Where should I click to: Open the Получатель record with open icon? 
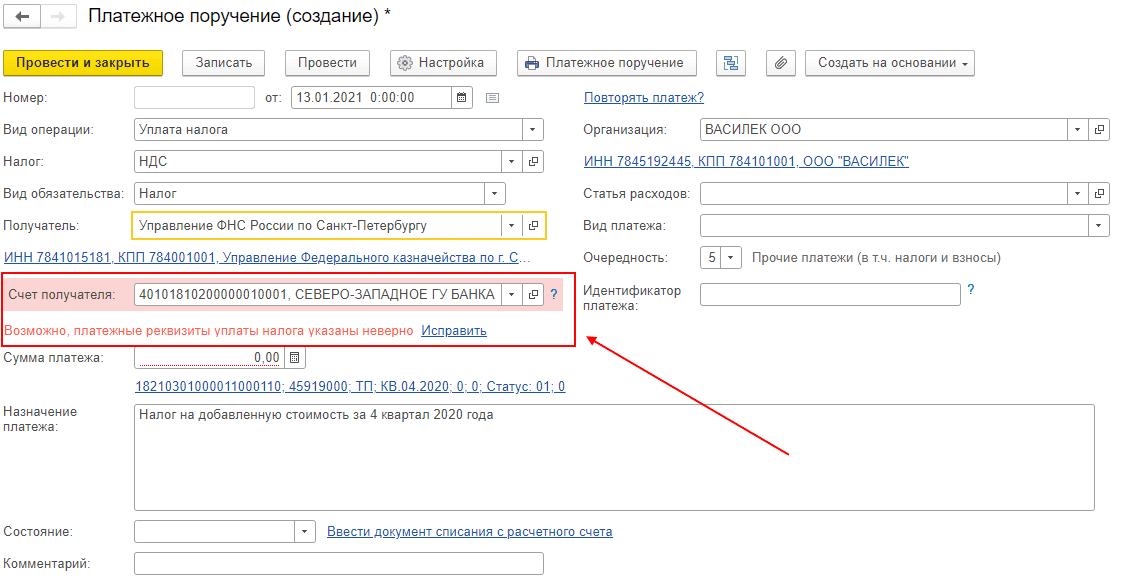(534, 225)
